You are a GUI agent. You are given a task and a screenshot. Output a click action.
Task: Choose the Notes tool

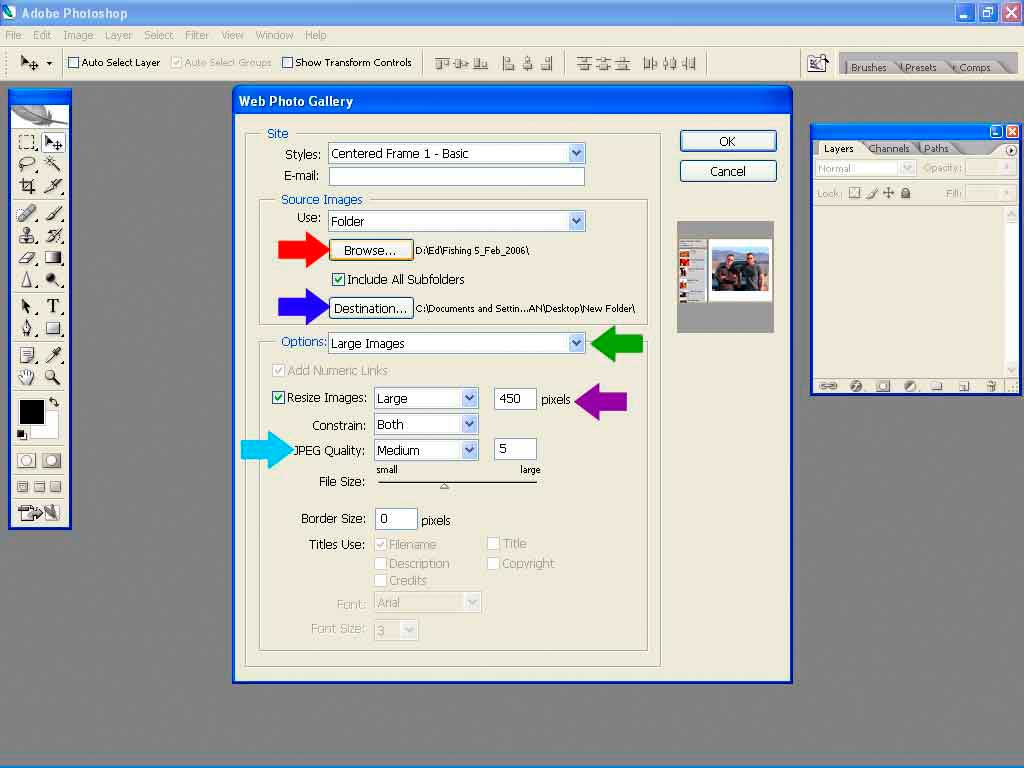tap(27, 355)
